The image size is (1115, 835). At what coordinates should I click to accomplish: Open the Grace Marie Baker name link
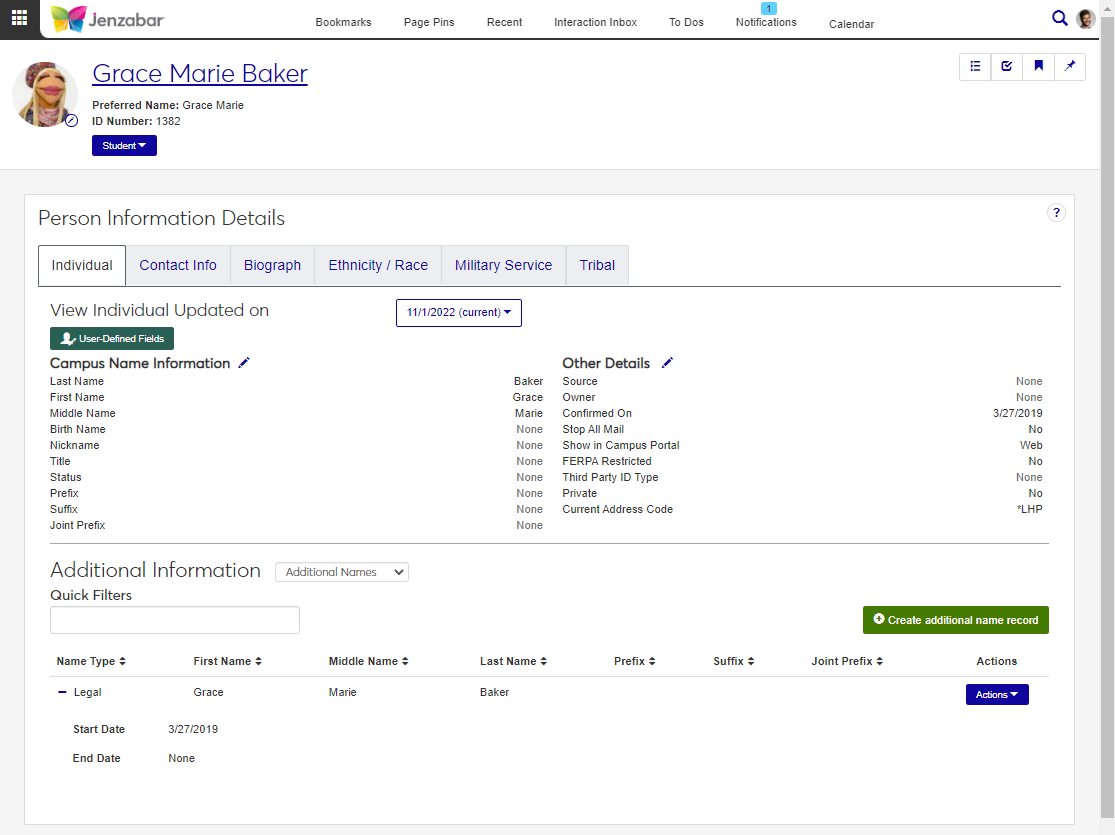coord(200,73)
